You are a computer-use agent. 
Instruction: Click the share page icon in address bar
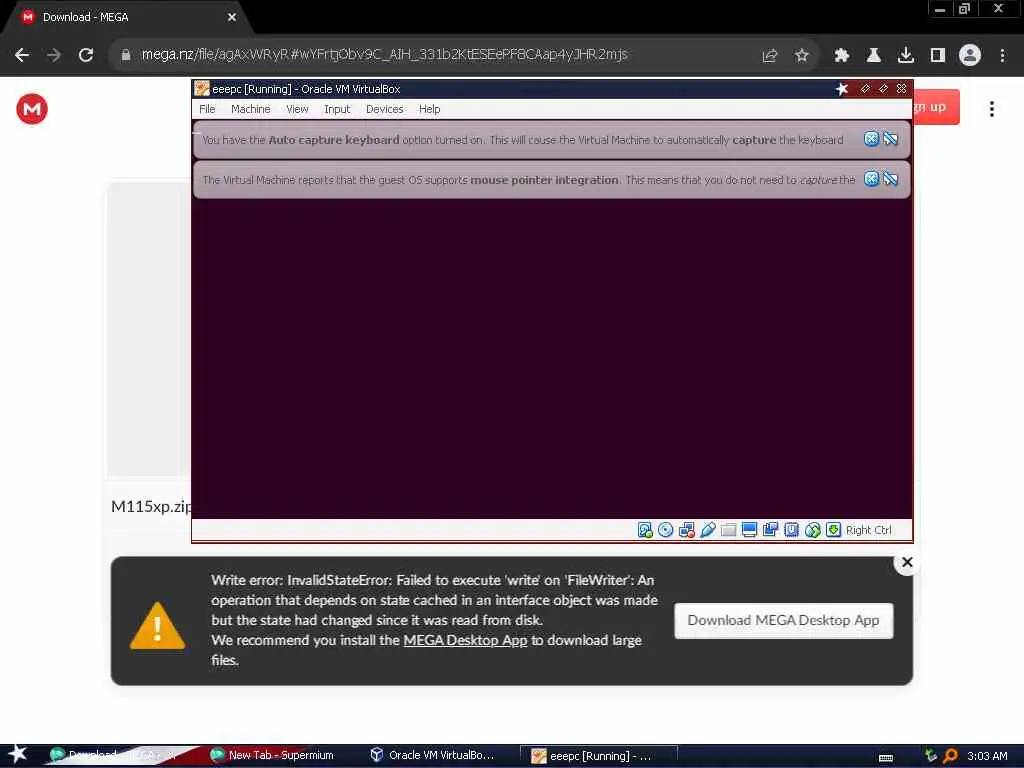(769, 56)
